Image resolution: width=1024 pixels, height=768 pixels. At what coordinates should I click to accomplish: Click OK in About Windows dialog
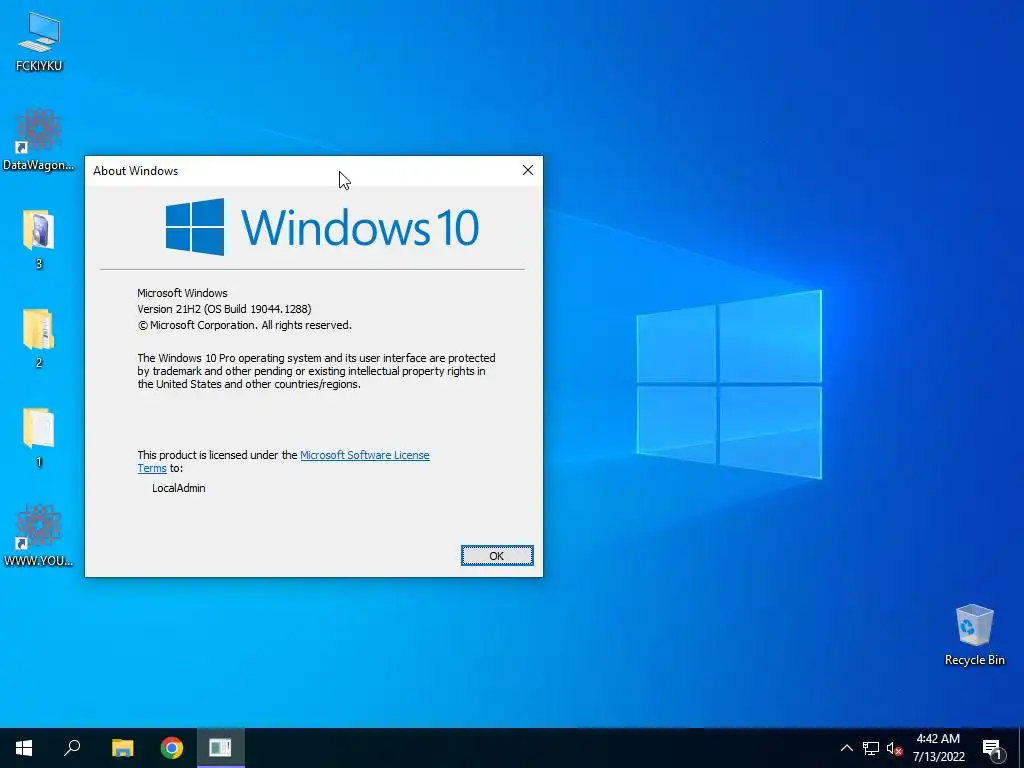497,556
